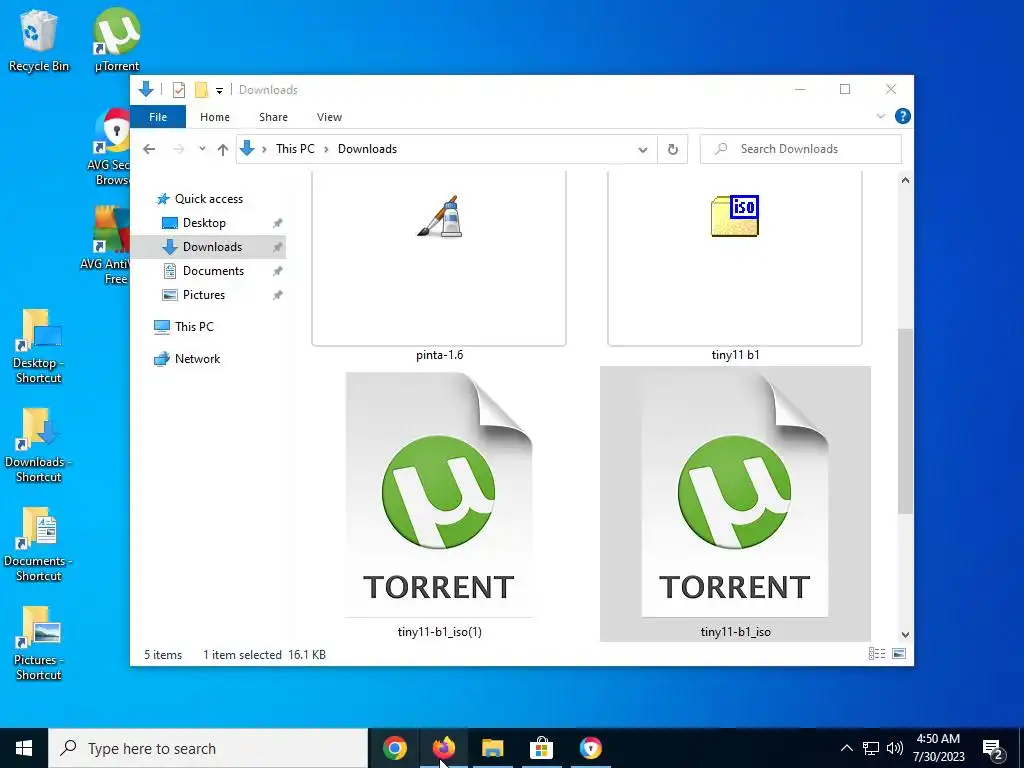Open AVG Secure Browser desktop shortcut
Viewport: 1024px width, 768px height.
(x=112, y=147)
